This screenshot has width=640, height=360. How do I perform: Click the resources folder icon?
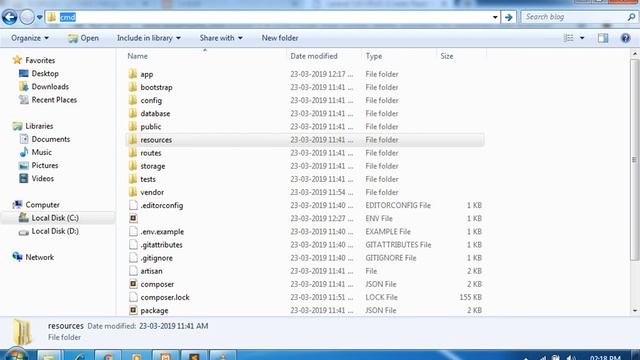click(x=133, y=140)
